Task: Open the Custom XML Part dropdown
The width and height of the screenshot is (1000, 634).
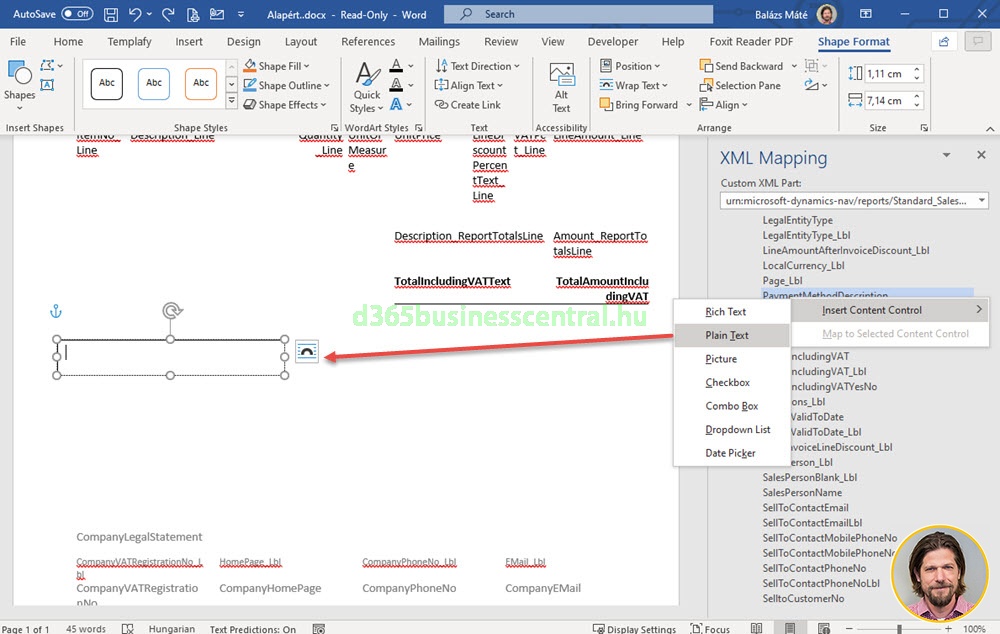Action: coord(854,200)
